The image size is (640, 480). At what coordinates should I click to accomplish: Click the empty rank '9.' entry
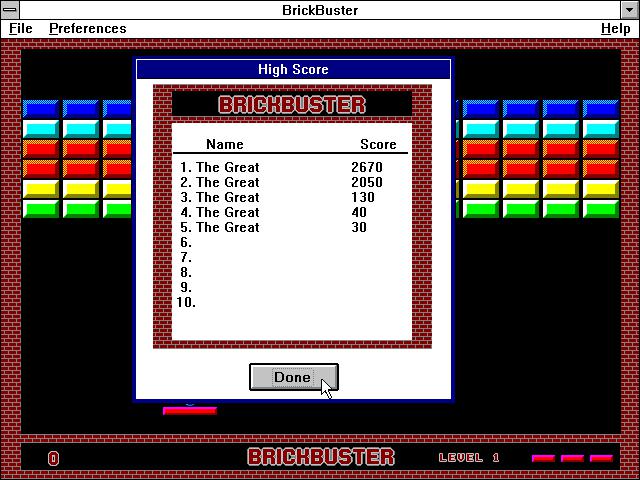coord(186,287)
